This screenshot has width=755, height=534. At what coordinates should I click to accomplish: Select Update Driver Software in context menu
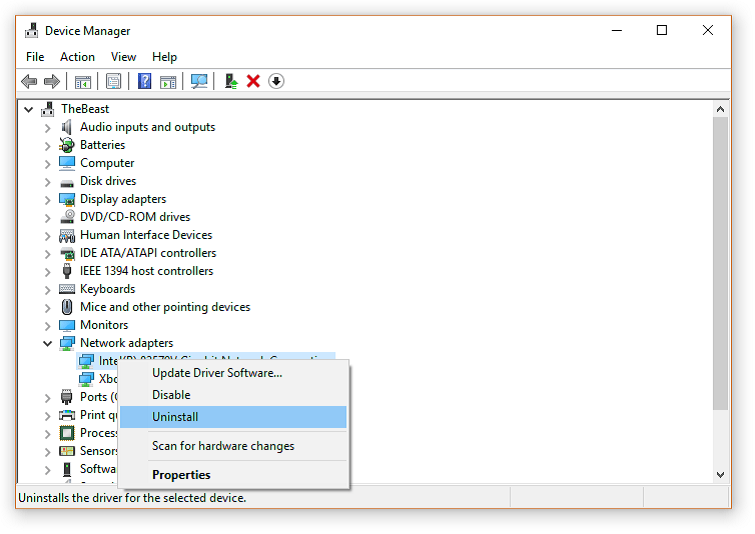click(x=217, y=373)
